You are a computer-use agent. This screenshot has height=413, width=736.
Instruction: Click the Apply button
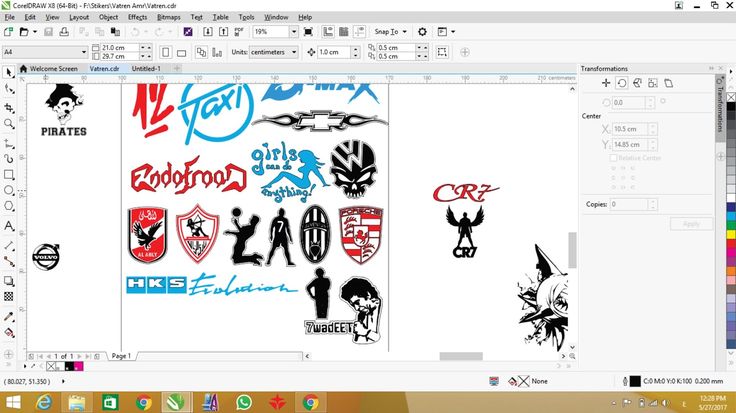click(691, 224)
